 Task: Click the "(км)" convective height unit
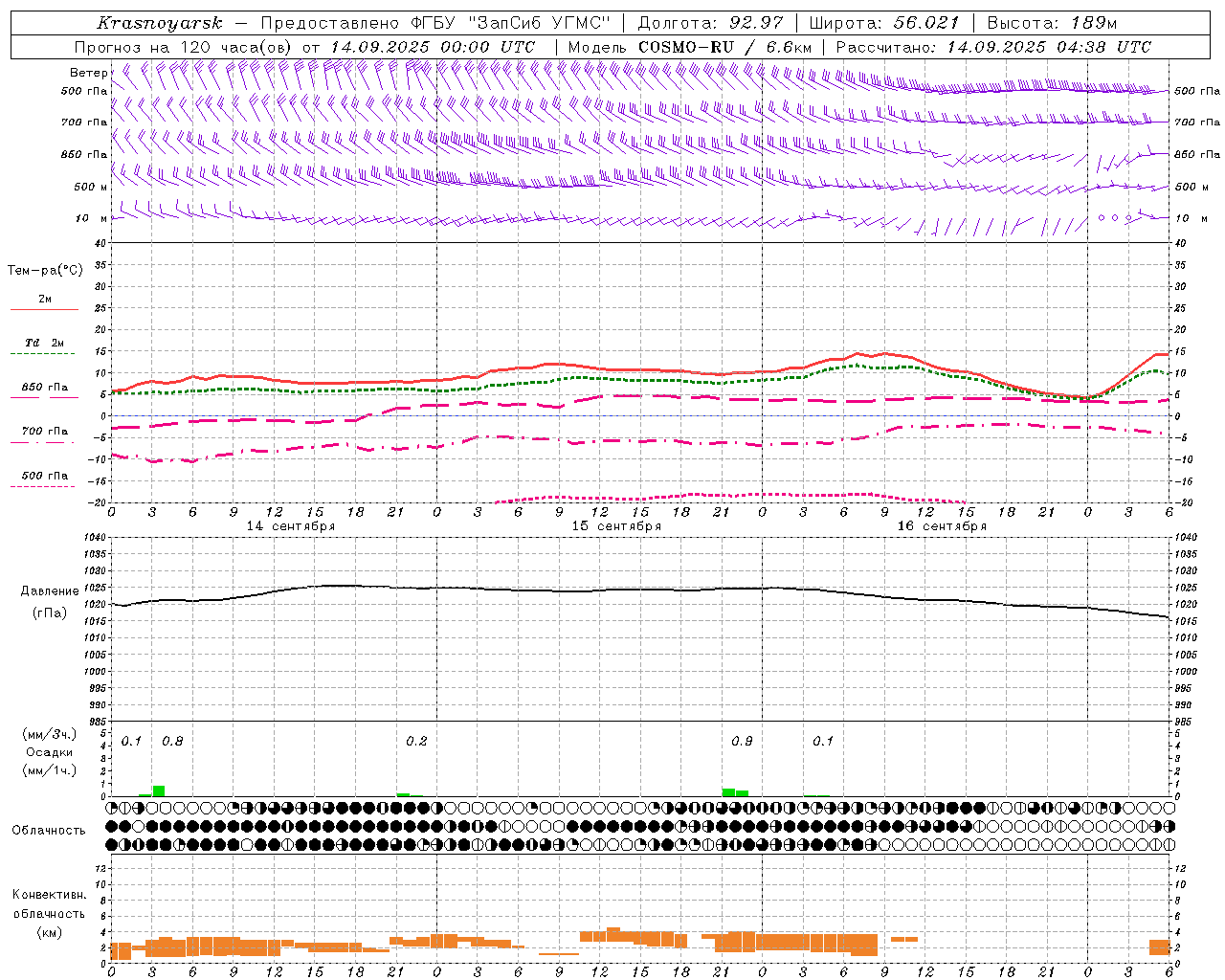click(x=50, y=932)
